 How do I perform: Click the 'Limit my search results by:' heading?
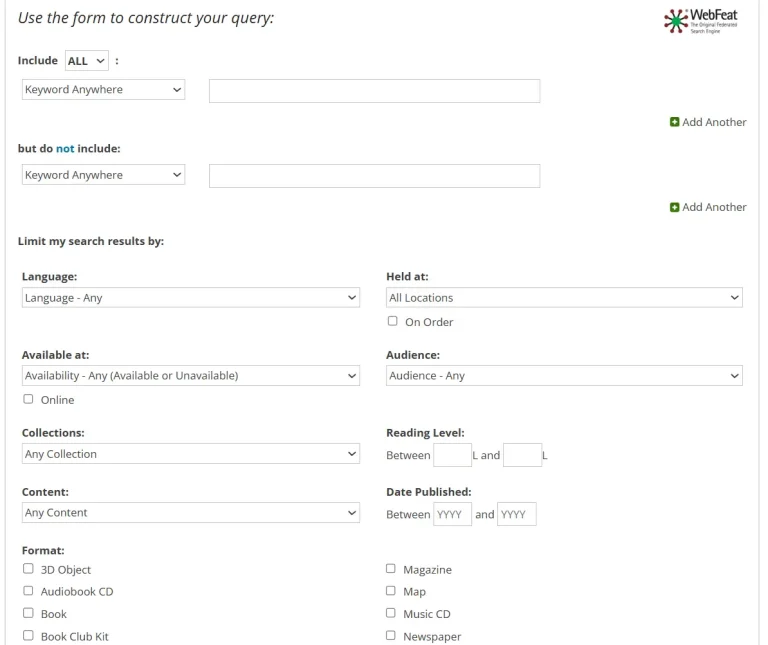91,241
